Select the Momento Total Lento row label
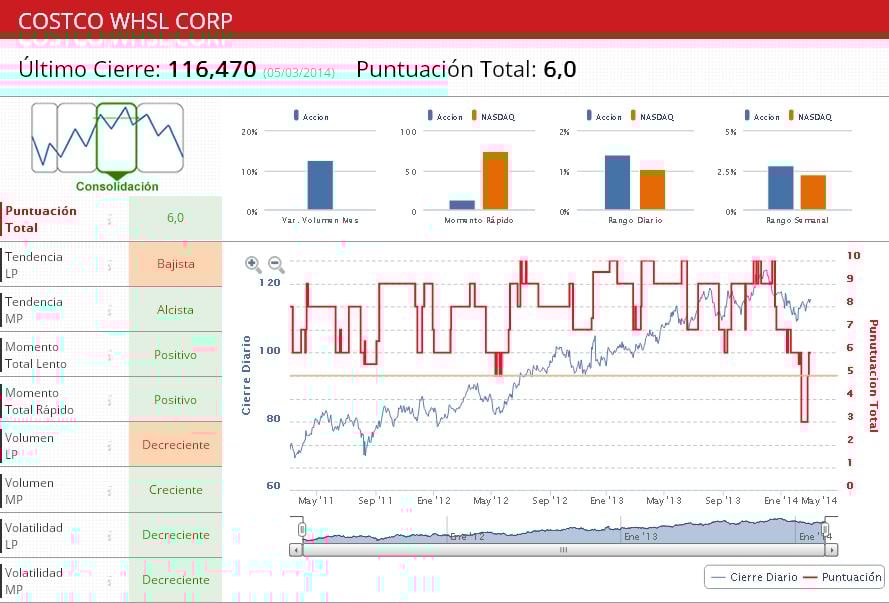The height and width of the screenshot is (603, 889). [x=36, y=355]
